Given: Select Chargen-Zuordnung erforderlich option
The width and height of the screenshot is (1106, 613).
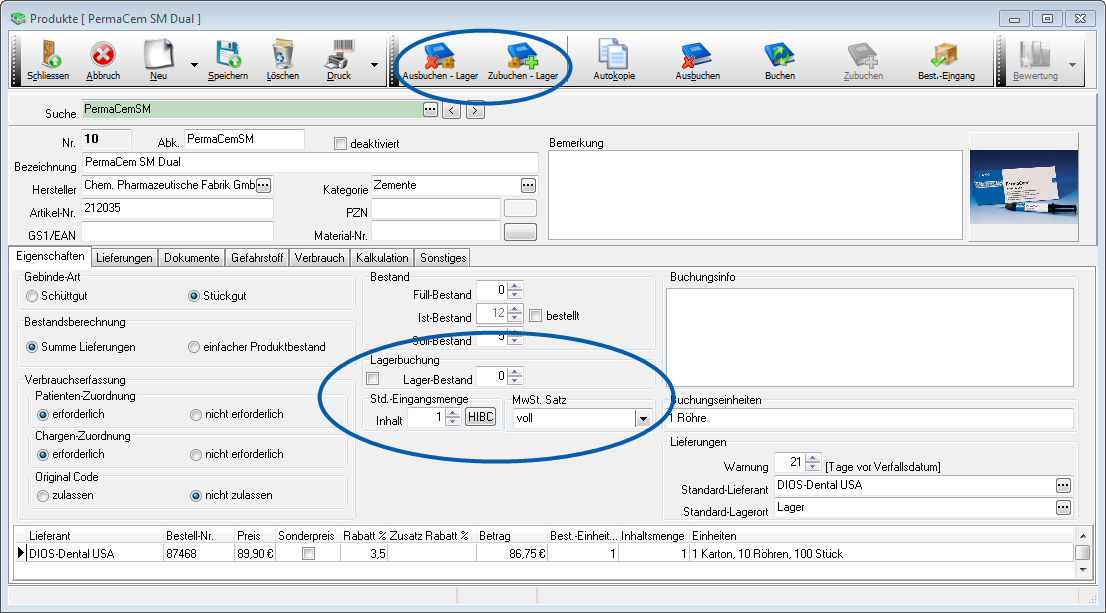Looking at the screenshot, I should click(43, 455).
